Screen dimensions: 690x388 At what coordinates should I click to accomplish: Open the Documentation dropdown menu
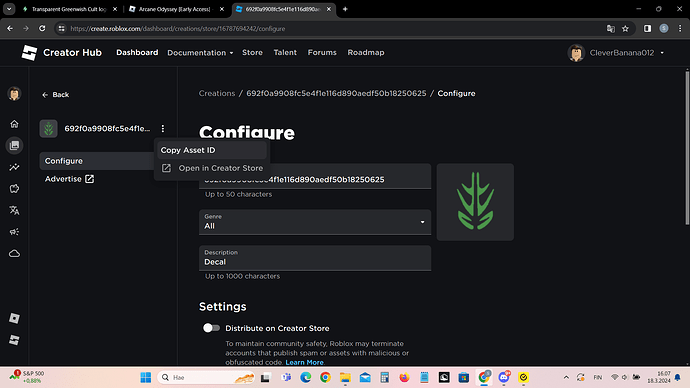200,53
